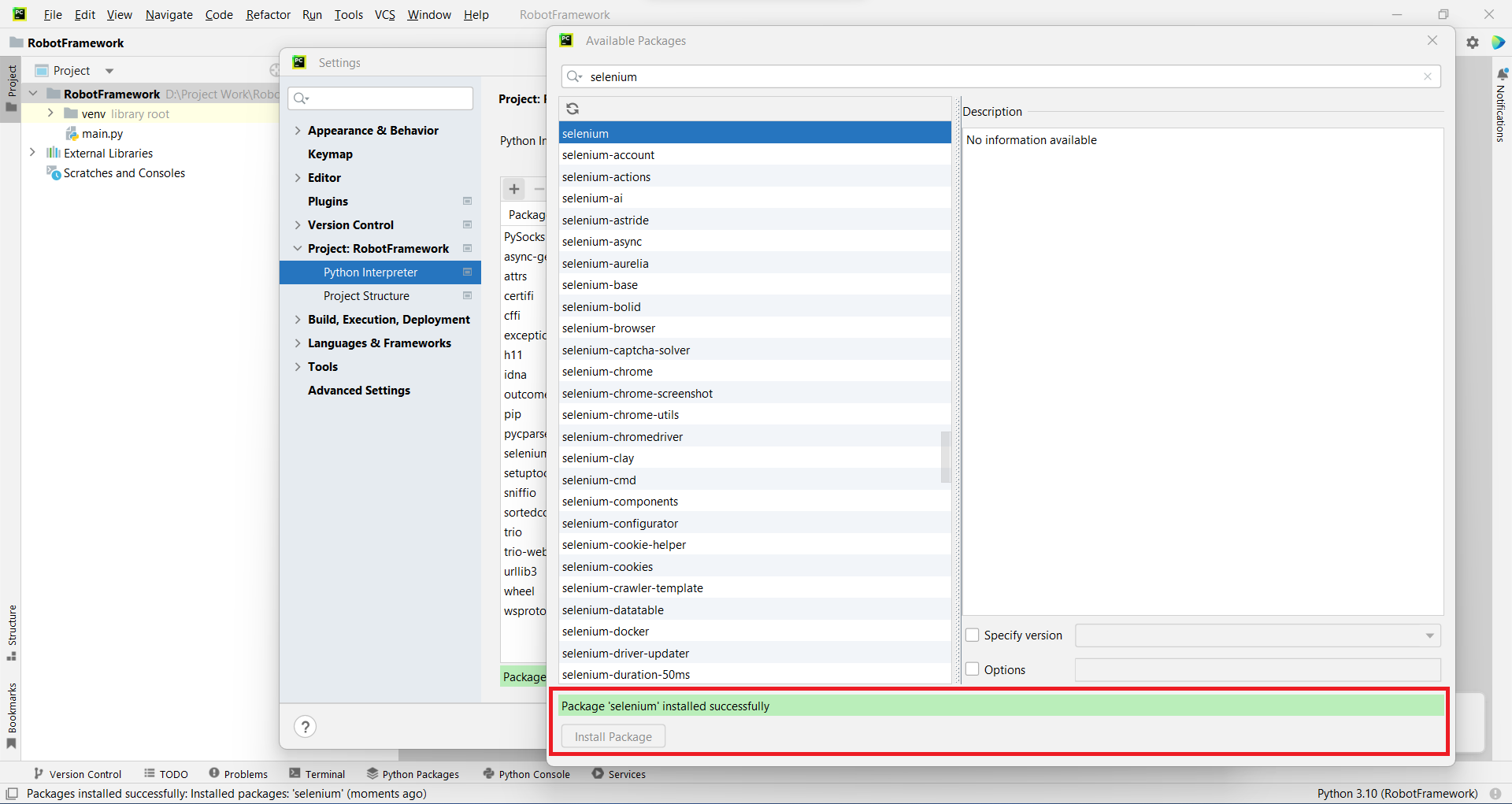
Task: Click the plus icon to add package
Action: pyautogui.click(x=514, y=189)
